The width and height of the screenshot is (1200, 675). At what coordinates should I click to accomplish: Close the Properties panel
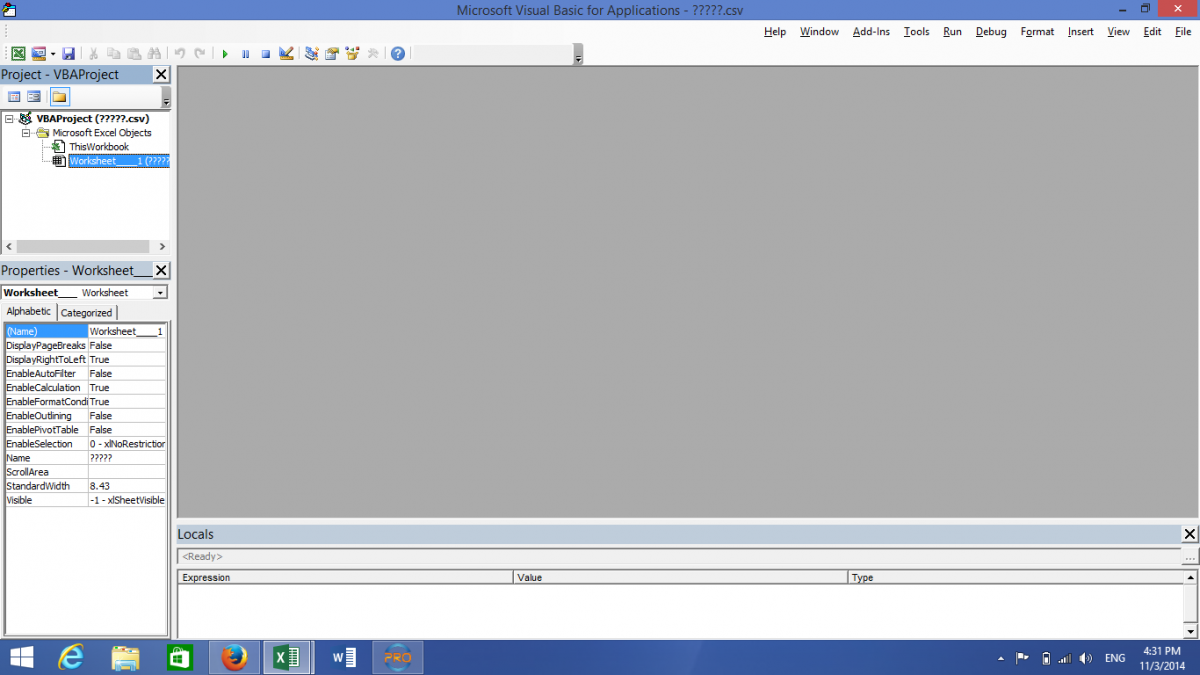pyautogui.click(x=161, y=271)
